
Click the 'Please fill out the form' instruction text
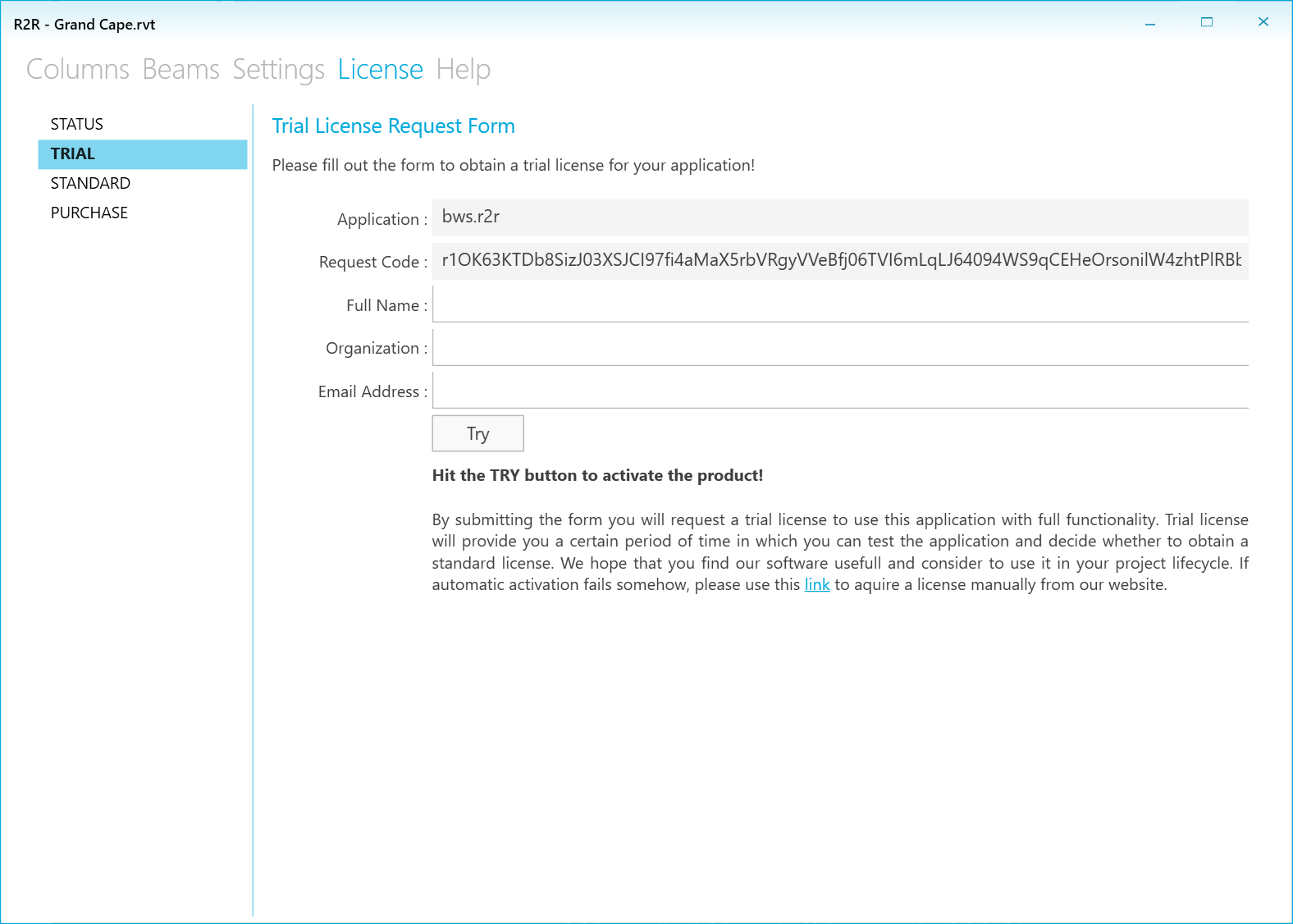(514, 165)
